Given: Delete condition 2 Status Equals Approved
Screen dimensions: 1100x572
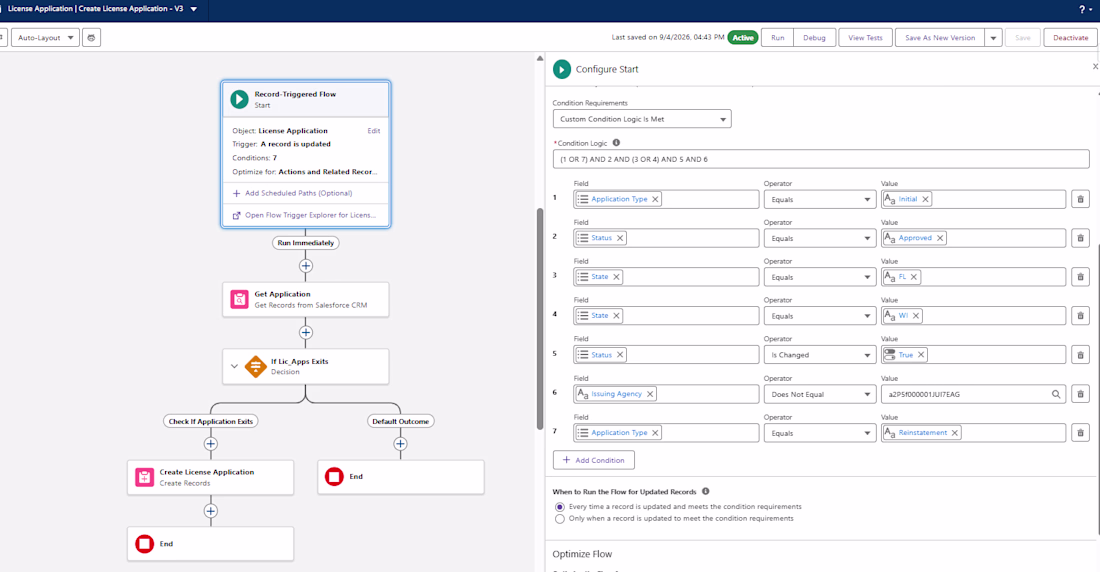Looking at the screenshot, I should (1080, 238).
